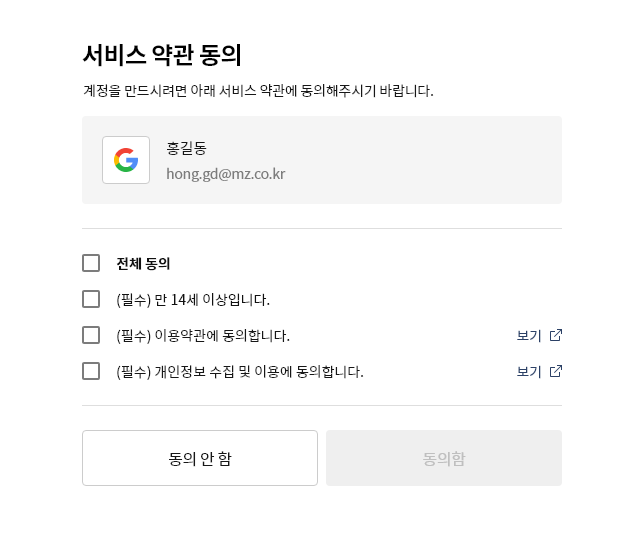Click the account creation instruction subtitle
This screenshot has width=644, height=547.
(258, 90)
